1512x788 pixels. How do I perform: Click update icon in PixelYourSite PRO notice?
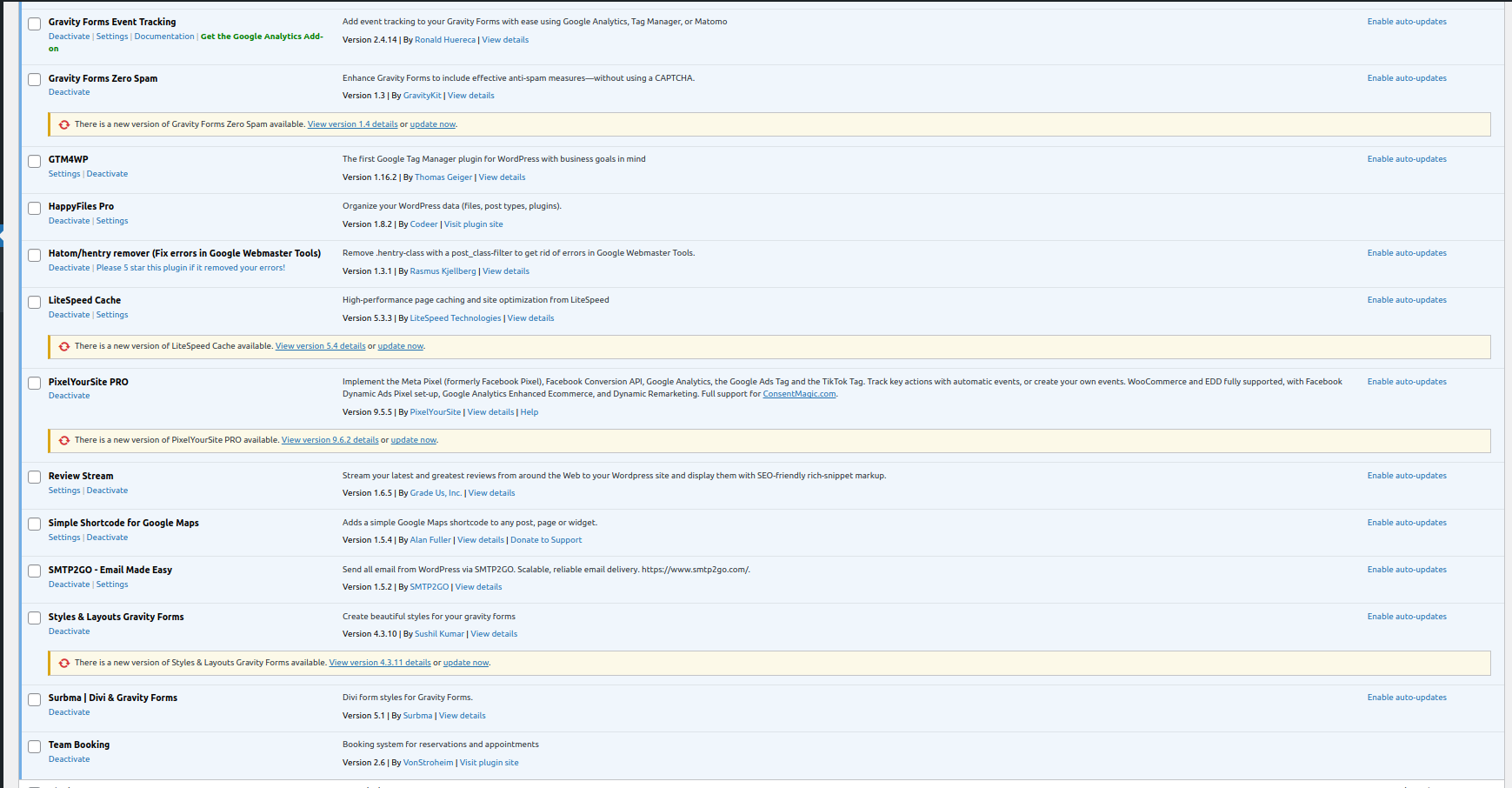[64, 440]
